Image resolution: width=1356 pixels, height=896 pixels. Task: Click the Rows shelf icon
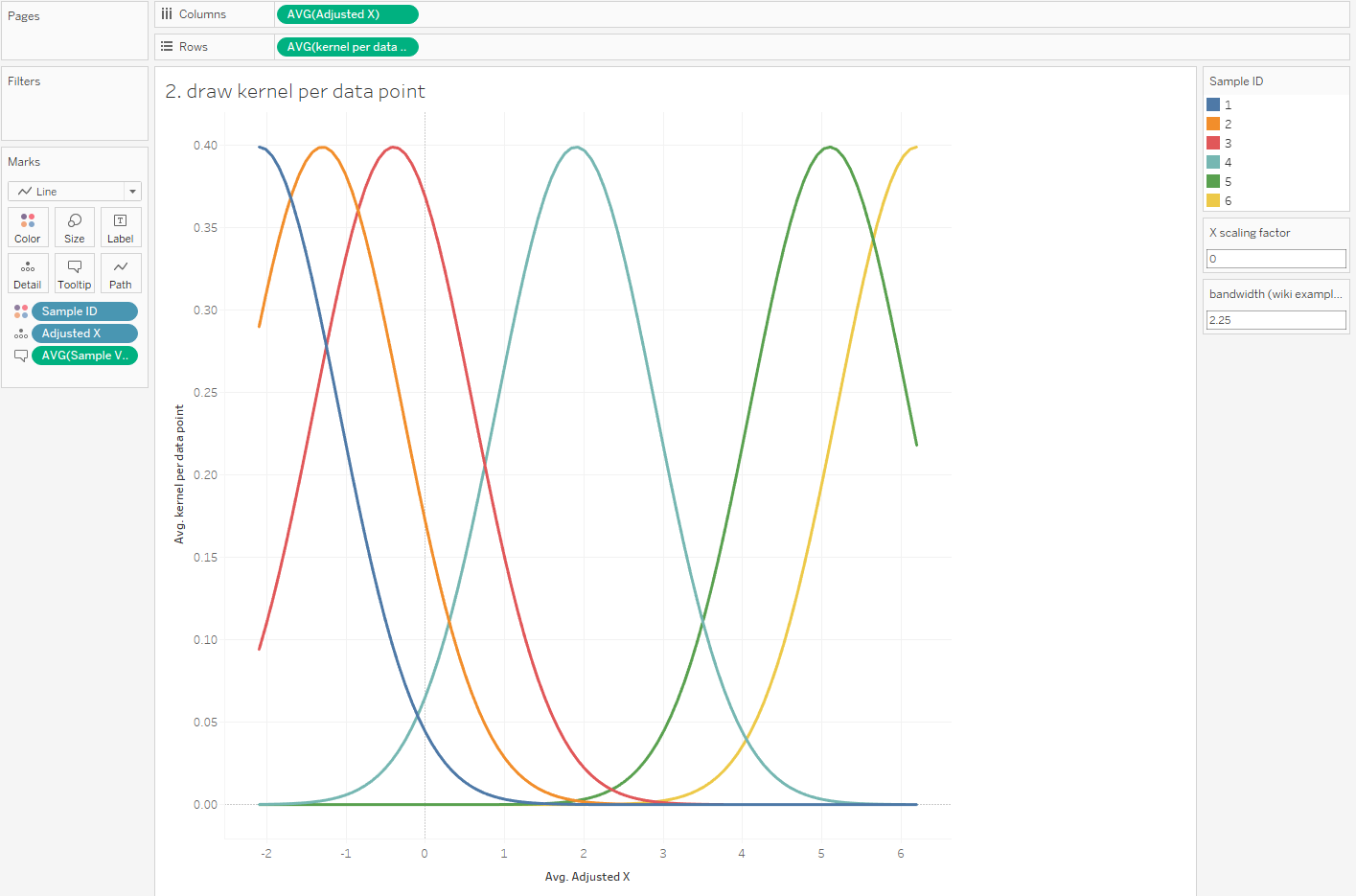tap(168, 47)
